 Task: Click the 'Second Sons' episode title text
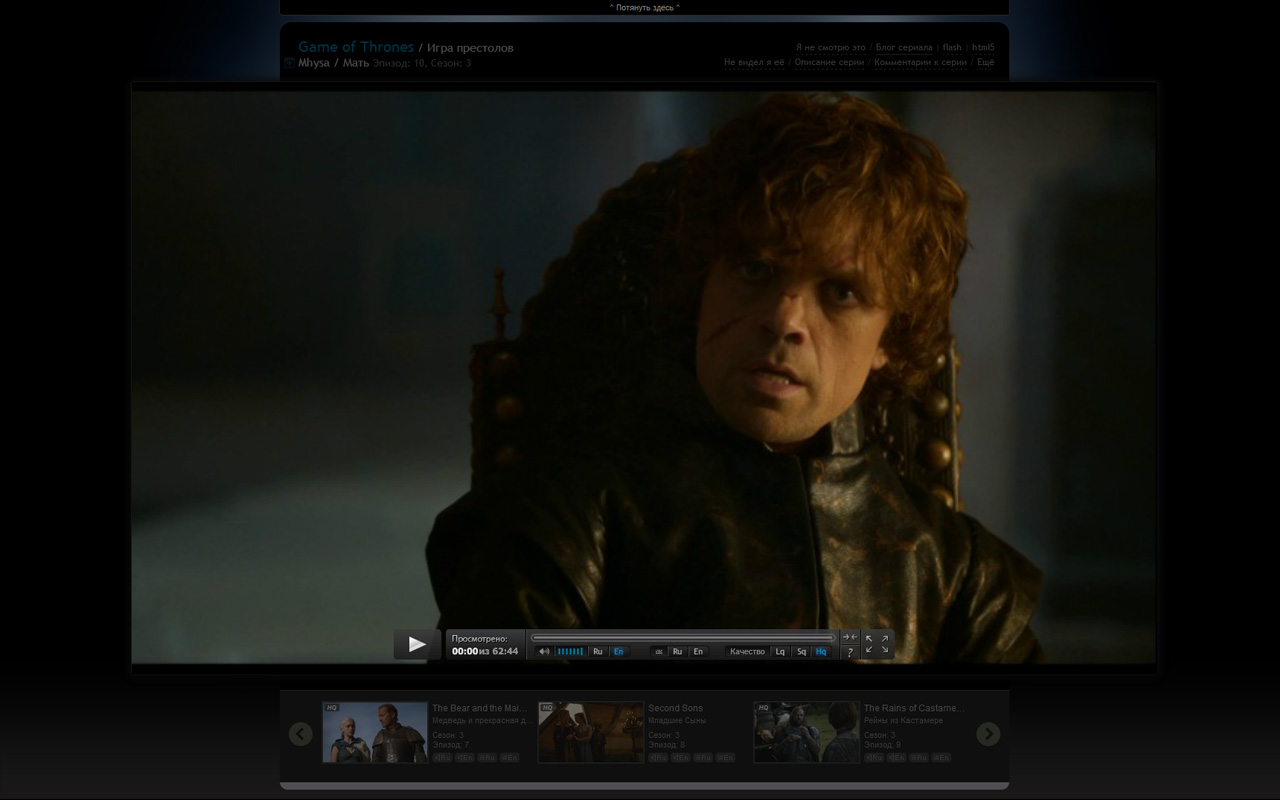675,708
